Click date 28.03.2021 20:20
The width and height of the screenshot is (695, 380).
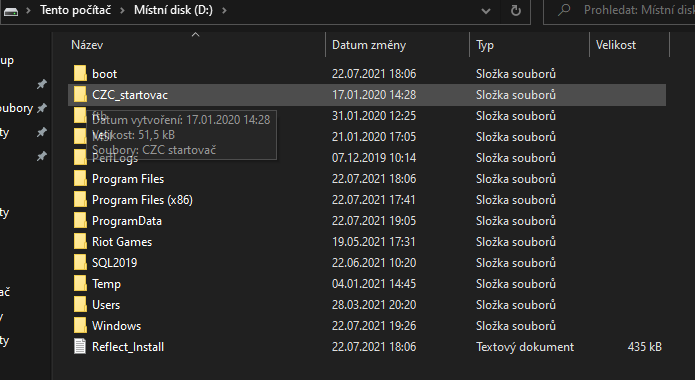click(374, 305)
